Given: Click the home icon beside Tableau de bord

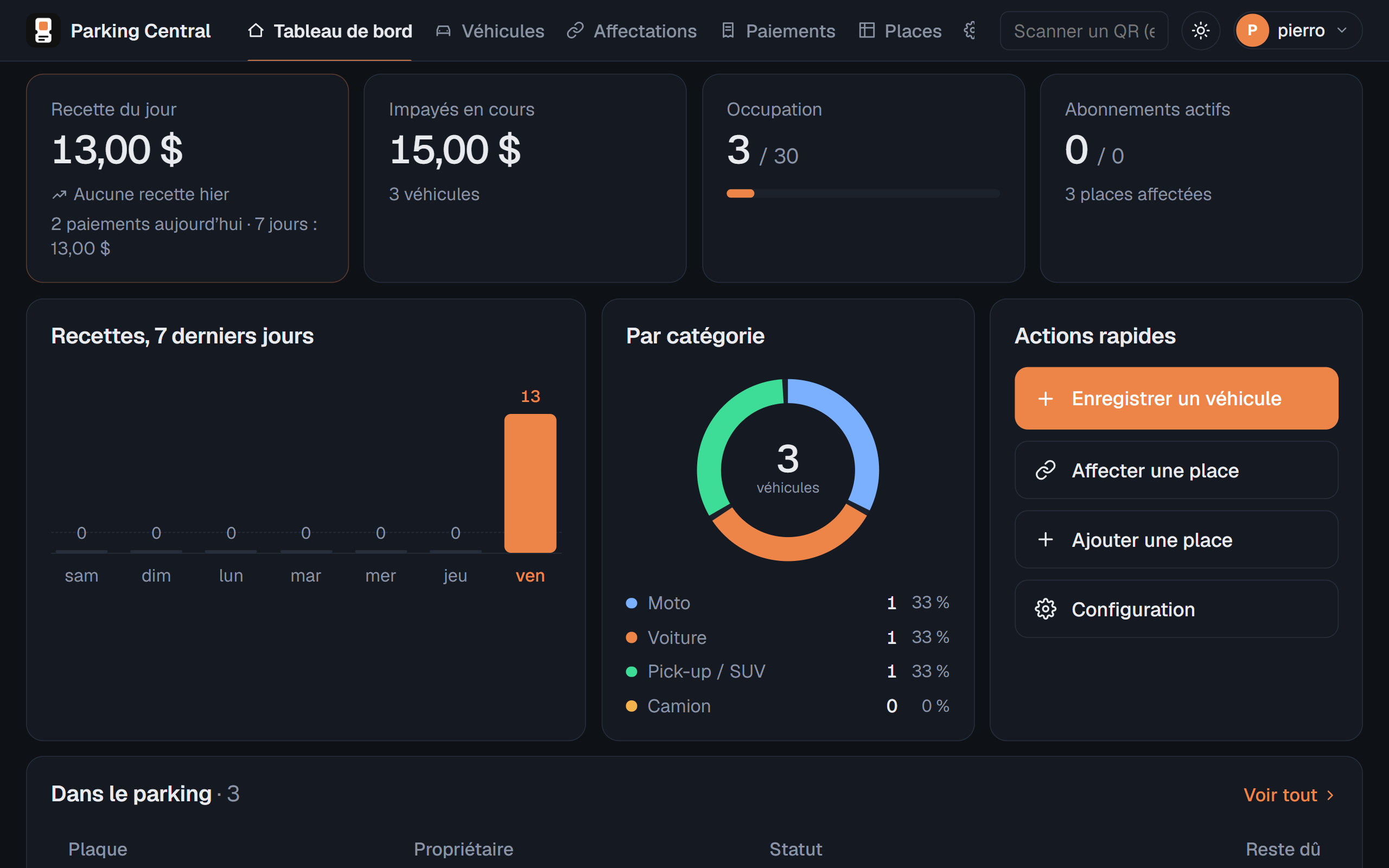Looking at the screenshot, I should click(x=256, y=30).
